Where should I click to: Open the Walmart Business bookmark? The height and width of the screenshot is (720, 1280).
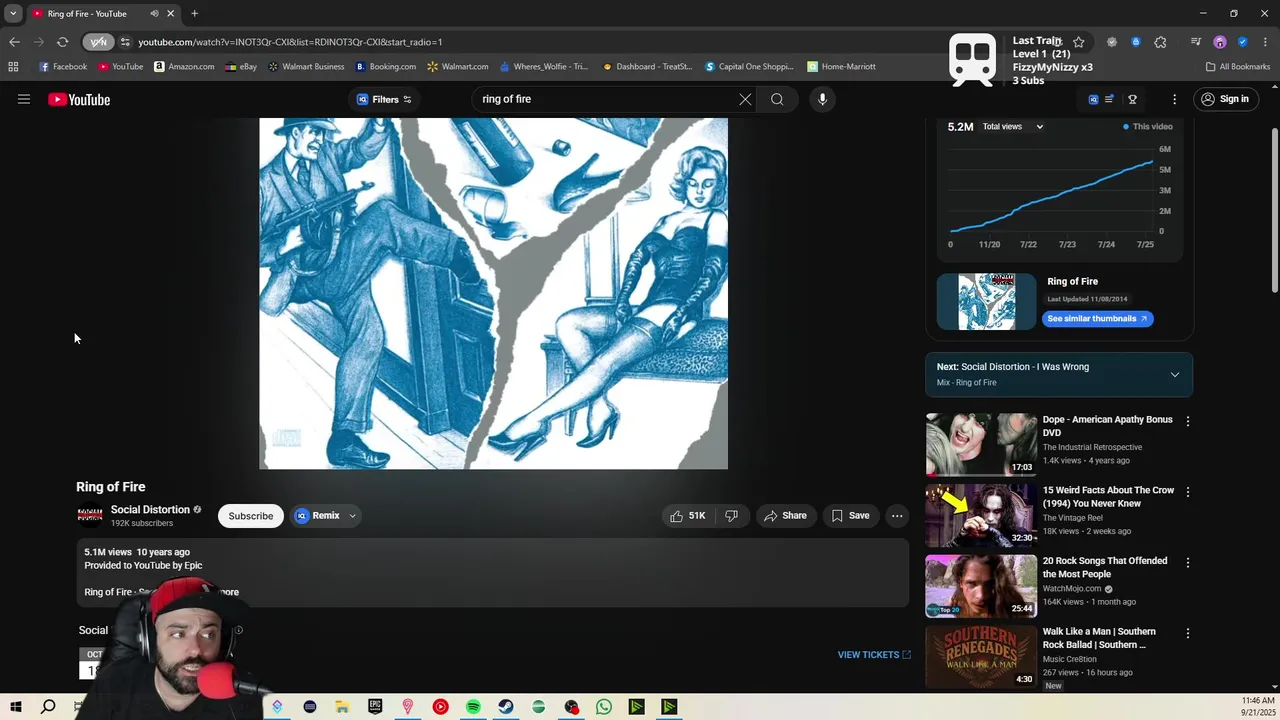point(306,67)
